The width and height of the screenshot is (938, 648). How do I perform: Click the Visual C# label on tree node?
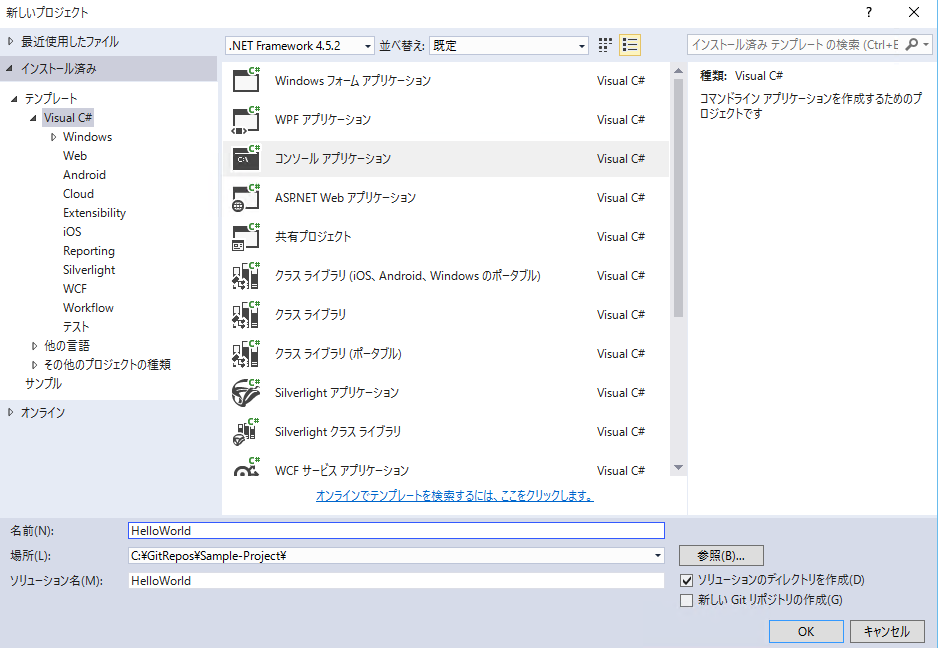[68, 118]
